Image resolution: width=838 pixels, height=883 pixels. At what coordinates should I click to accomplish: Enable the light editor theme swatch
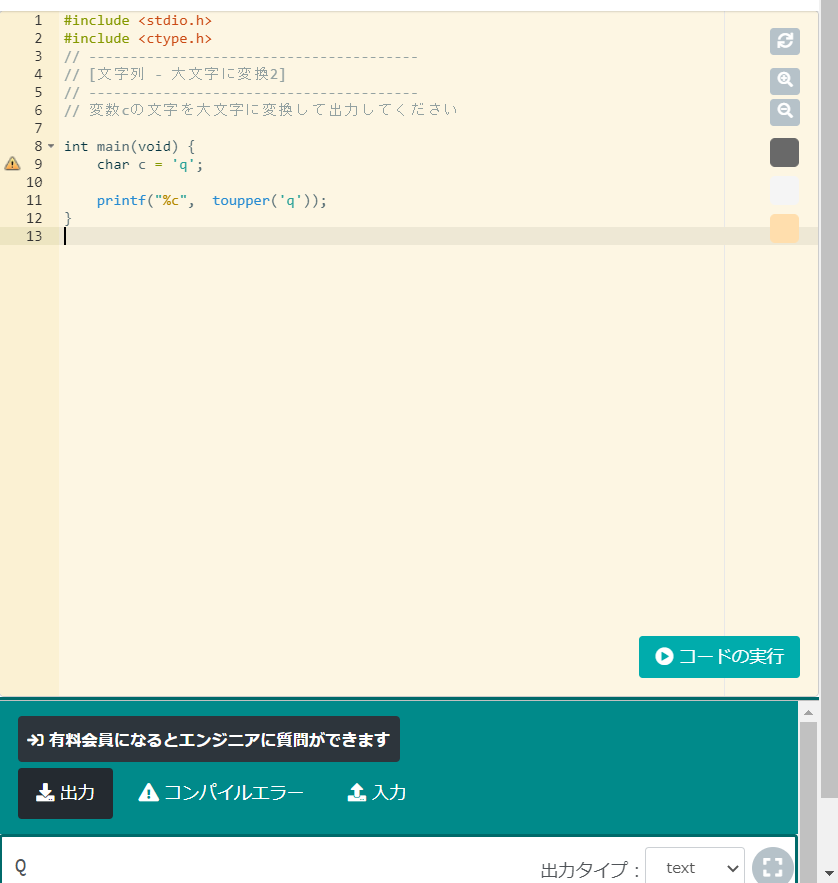tap(784, 190)
